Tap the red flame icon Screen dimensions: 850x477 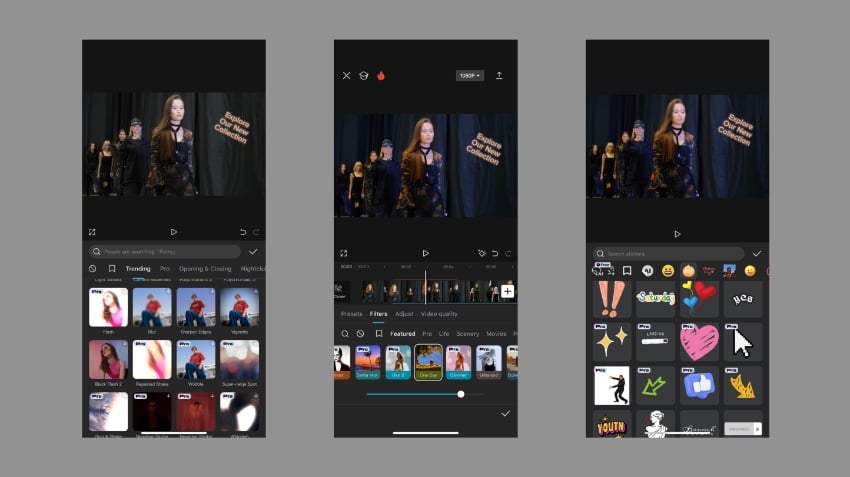pyautogui.click(x=381, y=75)
